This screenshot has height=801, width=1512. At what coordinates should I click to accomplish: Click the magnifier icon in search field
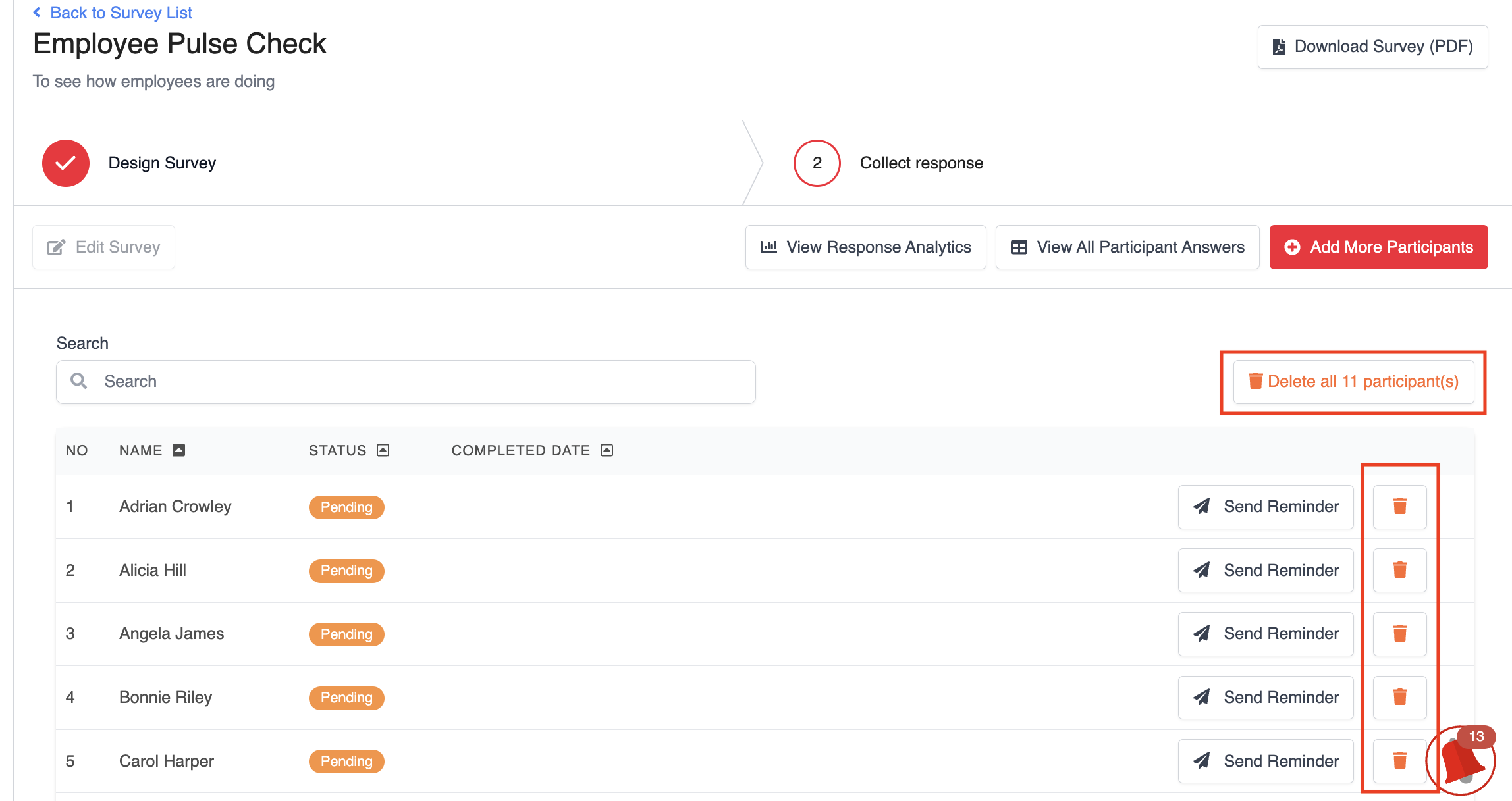79,381
